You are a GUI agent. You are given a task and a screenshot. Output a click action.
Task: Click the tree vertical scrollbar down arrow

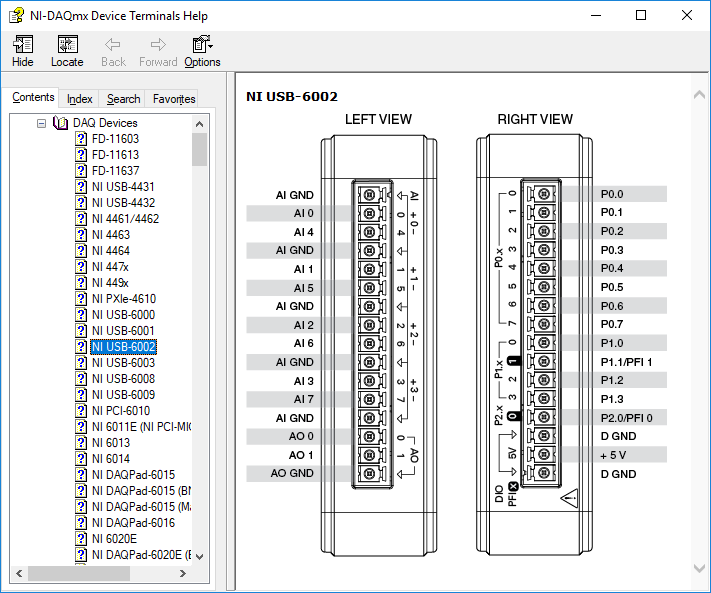coord(200,556)
